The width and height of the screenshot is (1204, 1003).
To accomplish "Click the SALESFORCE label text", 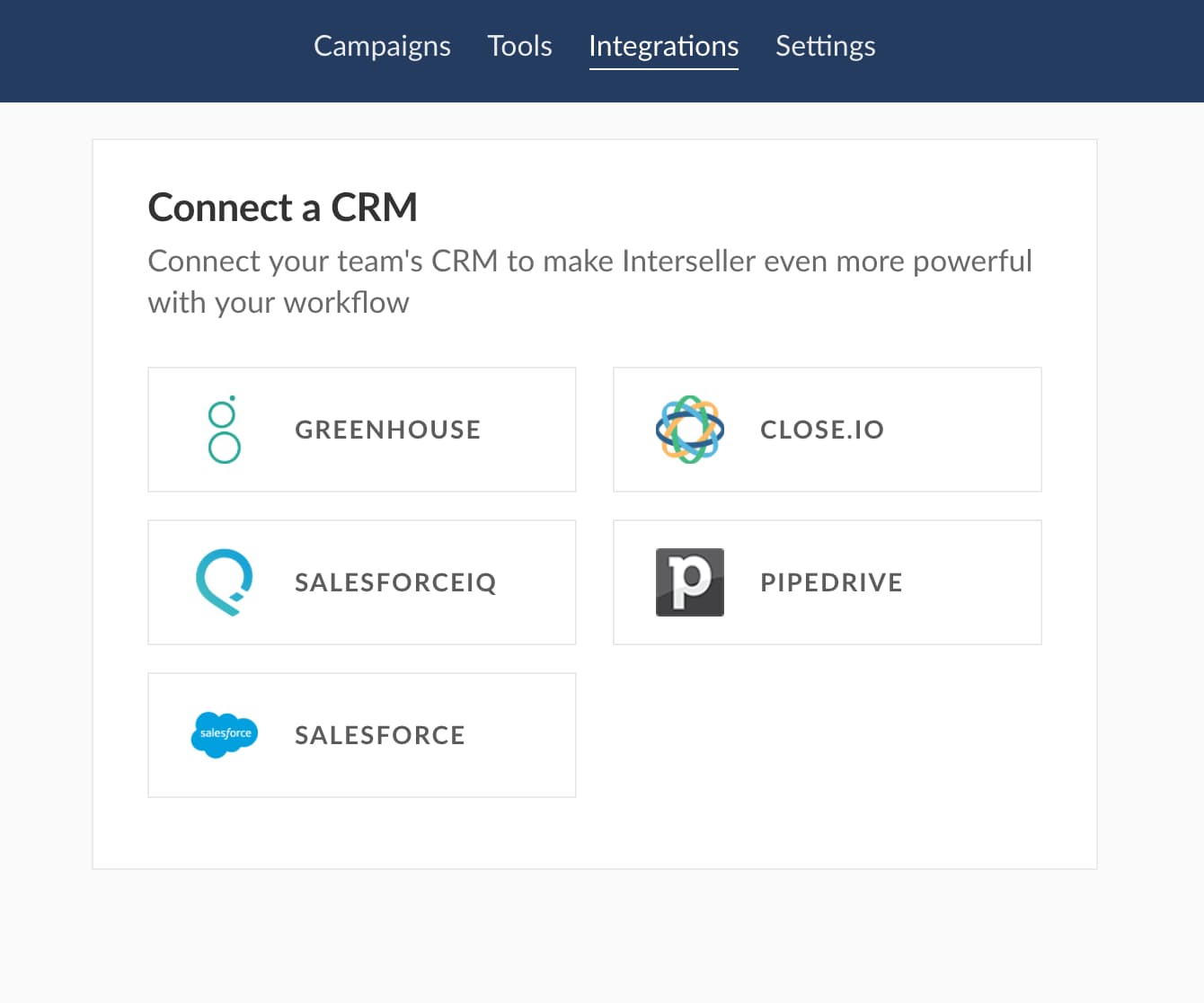I will (380, 735).
